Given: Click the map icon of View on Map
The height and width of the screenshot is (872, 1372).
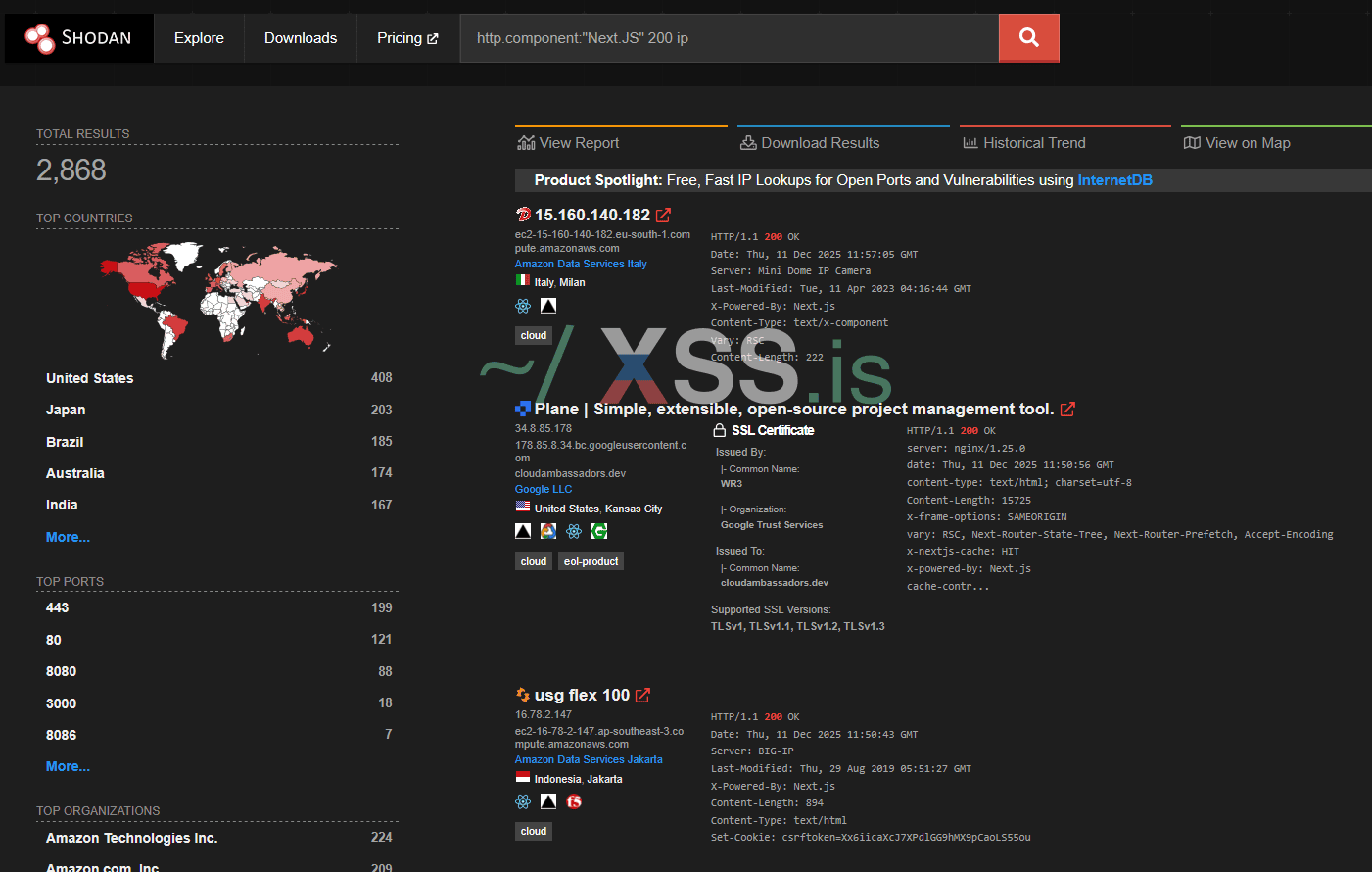Looking at the screenshot, I should [x=1192, y=143].
